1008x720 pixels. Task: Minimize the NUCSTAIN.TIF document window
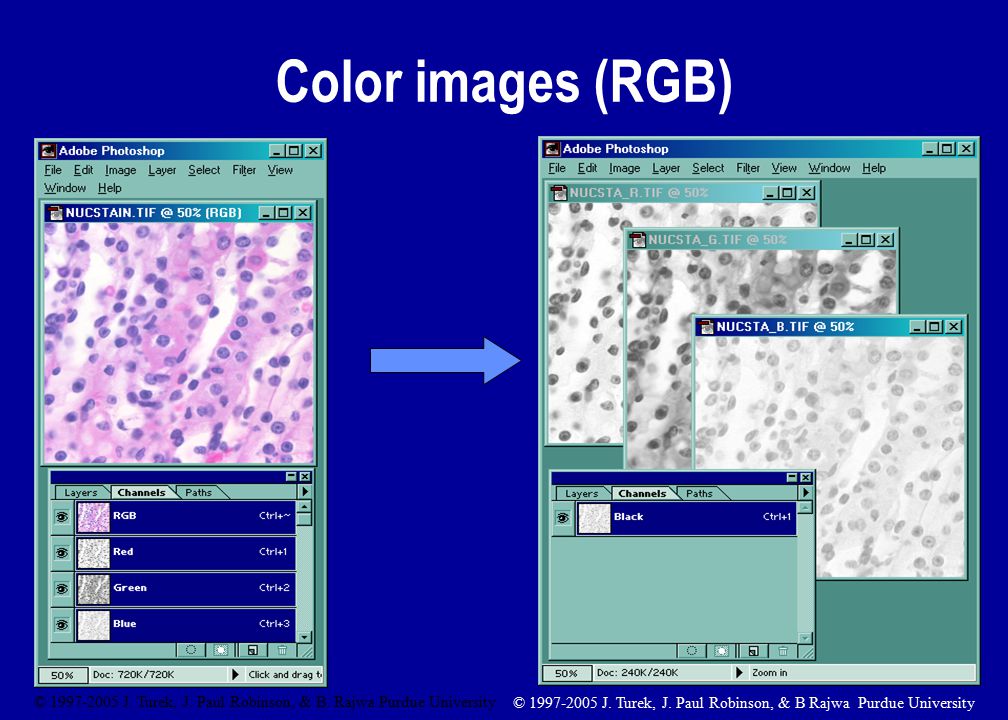coord(267,213)
